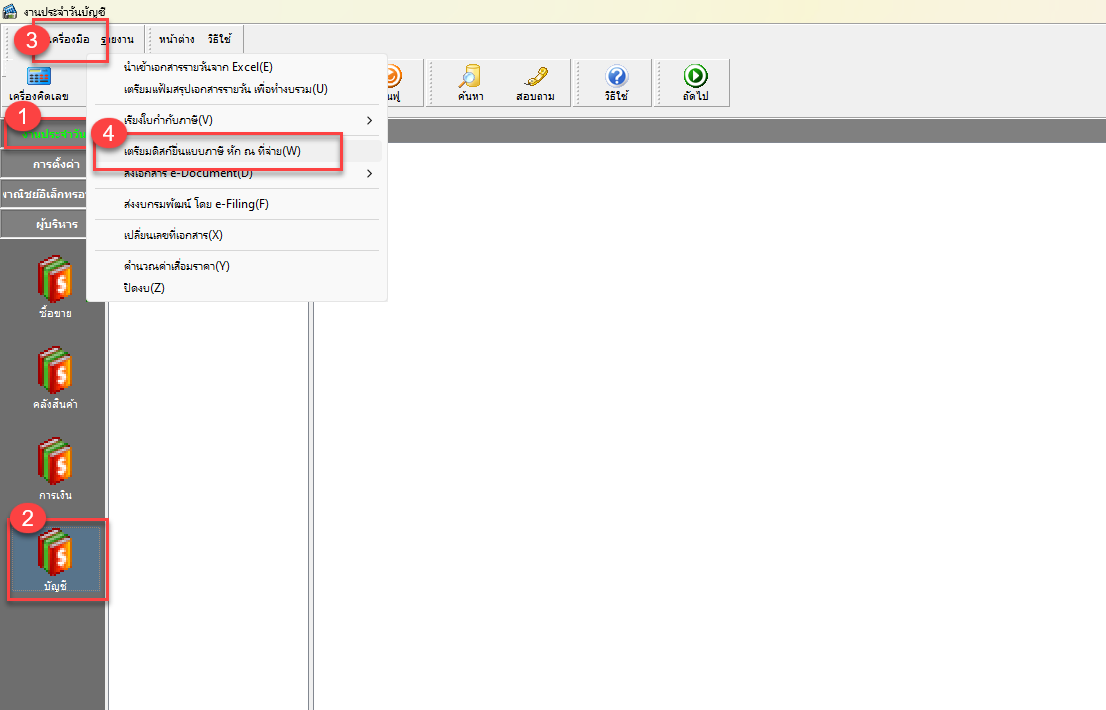Click the สอบถาม (inquiry) phone icon

537,82
